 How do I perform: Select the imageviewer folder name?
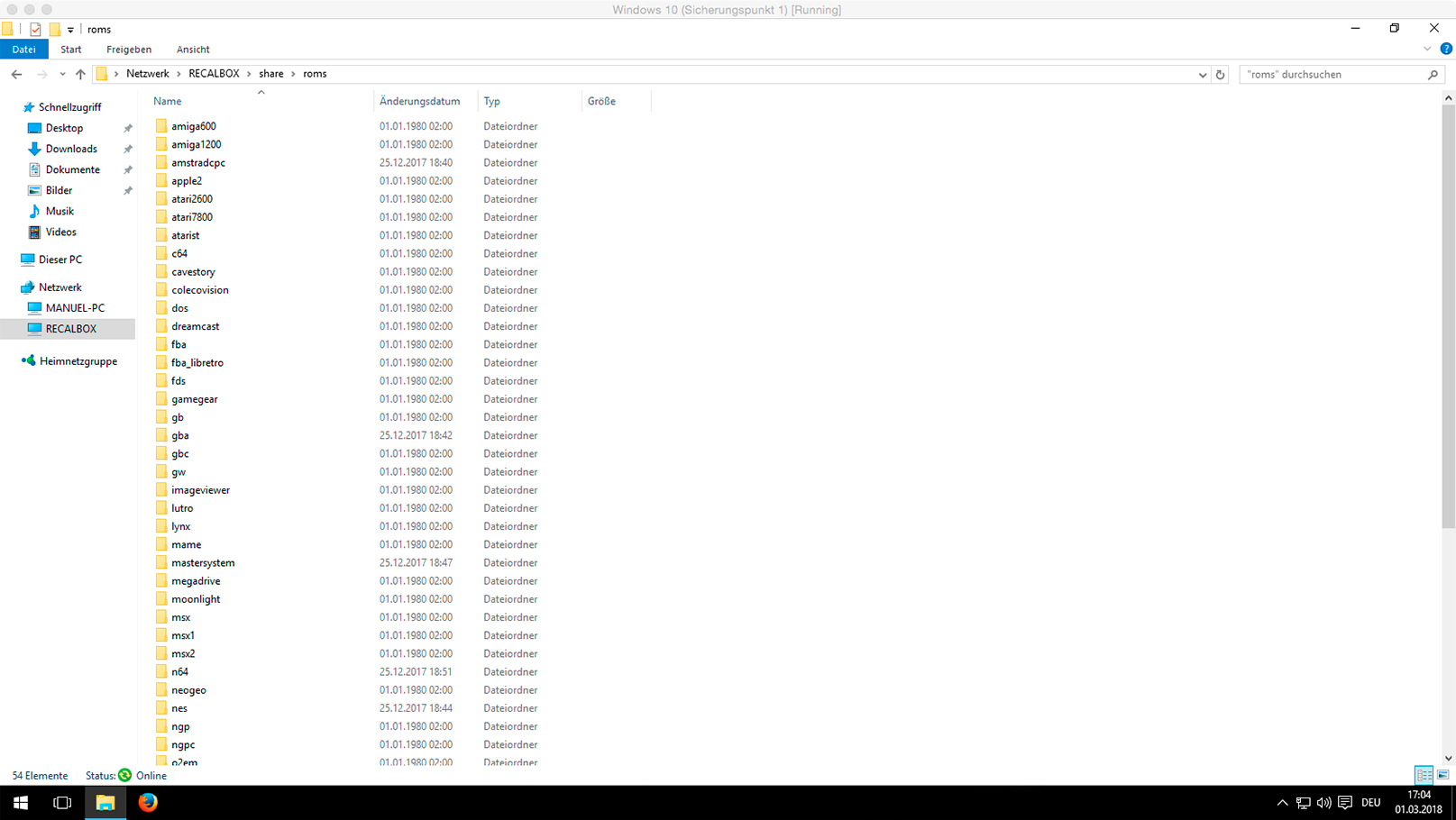tap(200, 490)
